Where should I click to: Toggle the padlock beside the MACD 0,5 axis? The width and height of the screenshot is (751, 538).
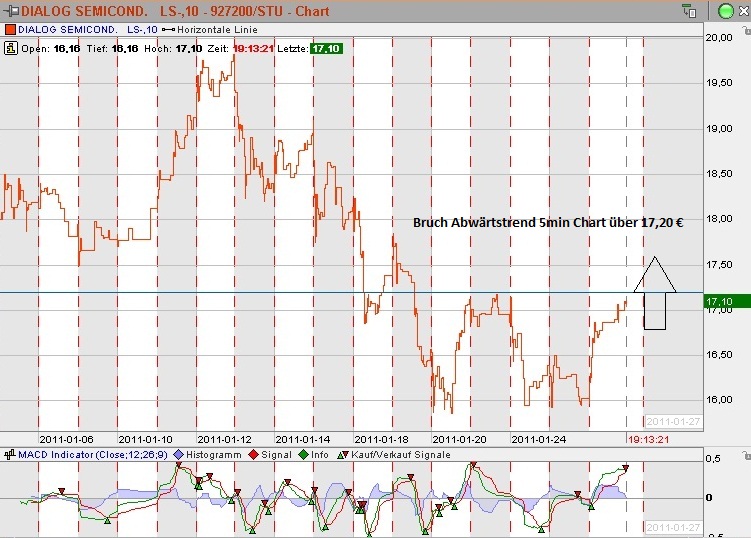[746, 455]
